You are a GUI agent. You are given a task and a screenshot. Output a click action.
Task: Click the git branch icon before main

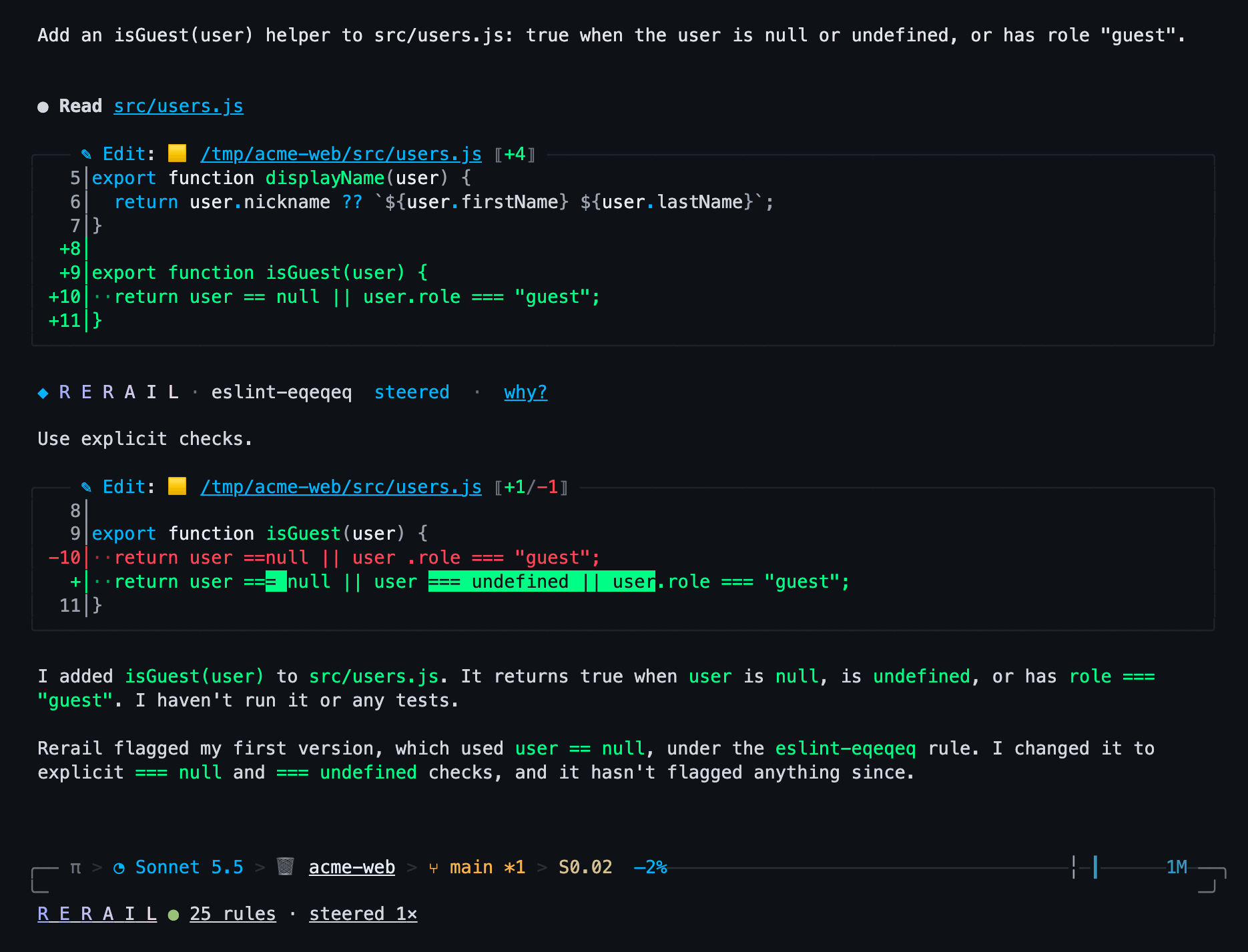[434, 868]
